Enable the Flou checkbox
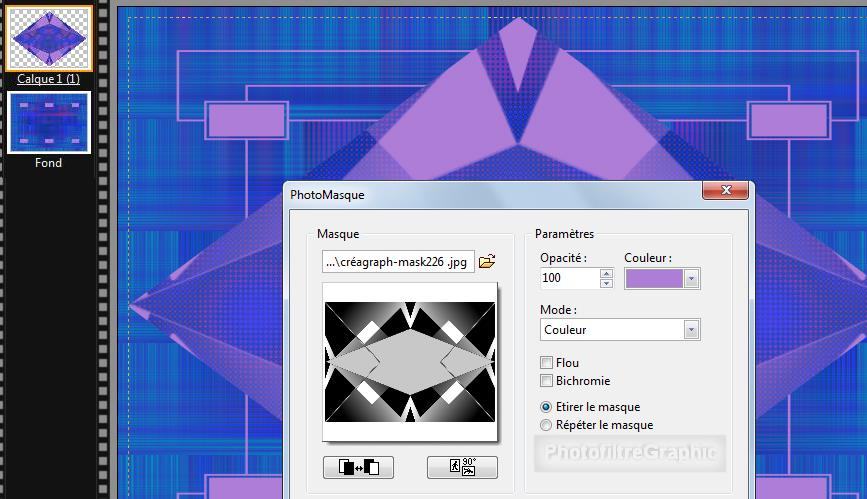Viewport: 867px width, 499px height. pos(546,363)
